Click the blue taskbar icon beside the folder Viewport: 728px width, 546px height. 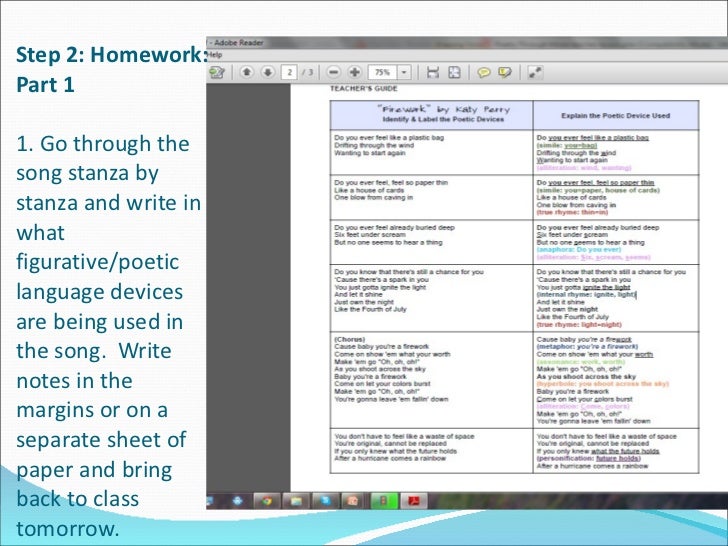coord(325,501)
